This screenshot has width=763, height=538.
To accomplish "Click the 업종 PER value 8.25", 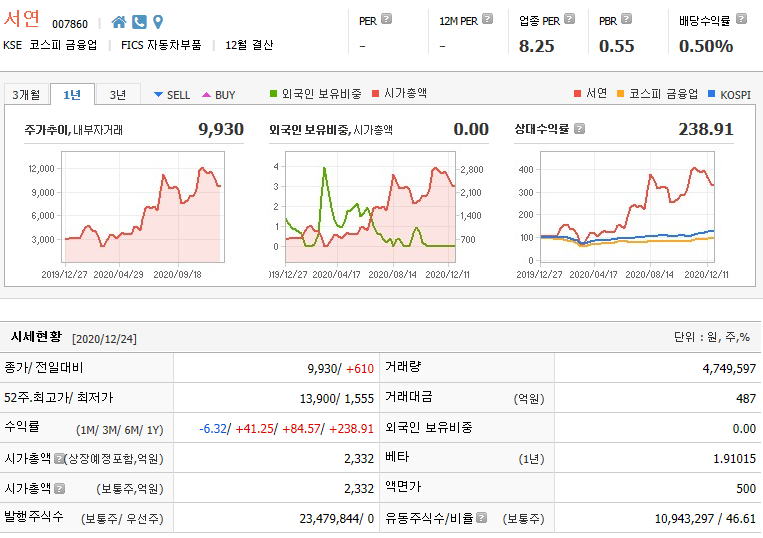I will coord(537,46).
